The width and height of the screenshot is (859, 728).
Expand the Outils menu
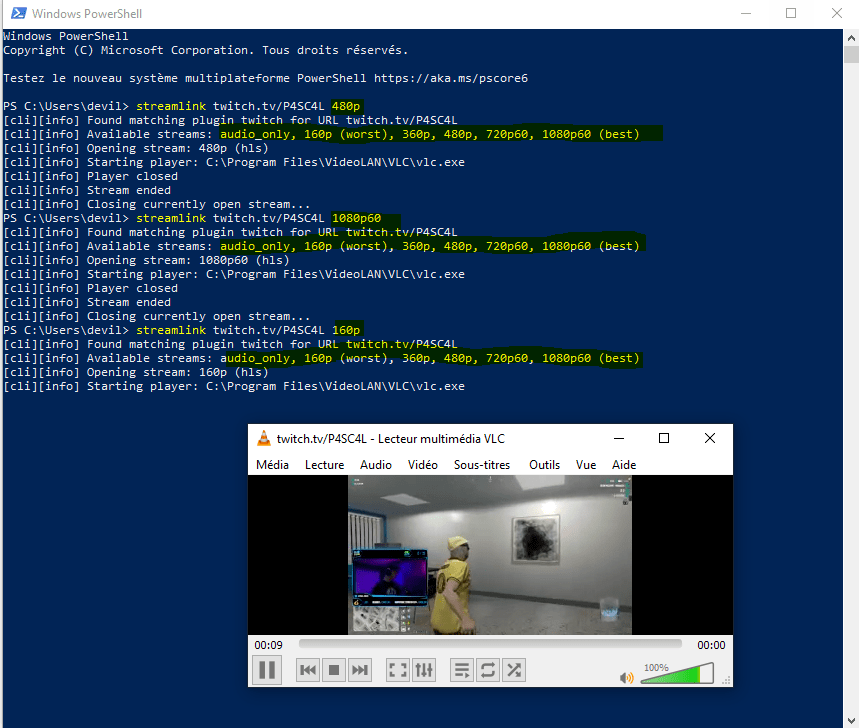coord(544,464)
